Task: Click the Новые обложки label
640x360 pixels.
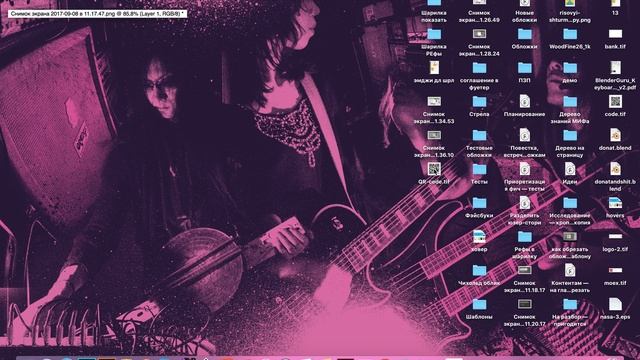Action: click(524, 16)
